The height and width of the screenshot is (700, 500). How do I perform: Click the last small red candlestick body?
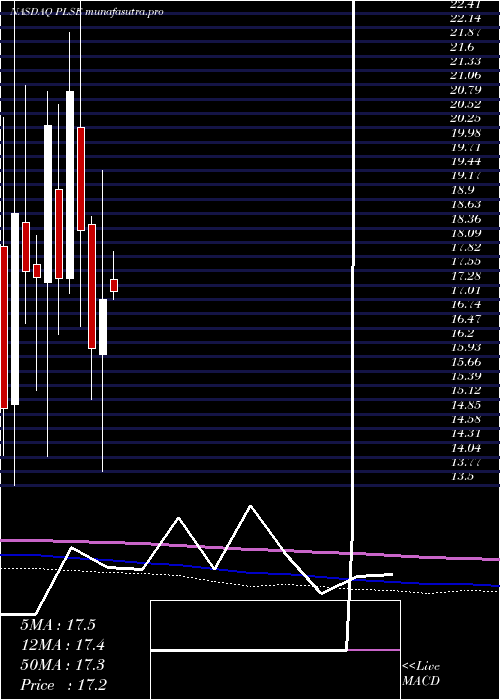114,285
